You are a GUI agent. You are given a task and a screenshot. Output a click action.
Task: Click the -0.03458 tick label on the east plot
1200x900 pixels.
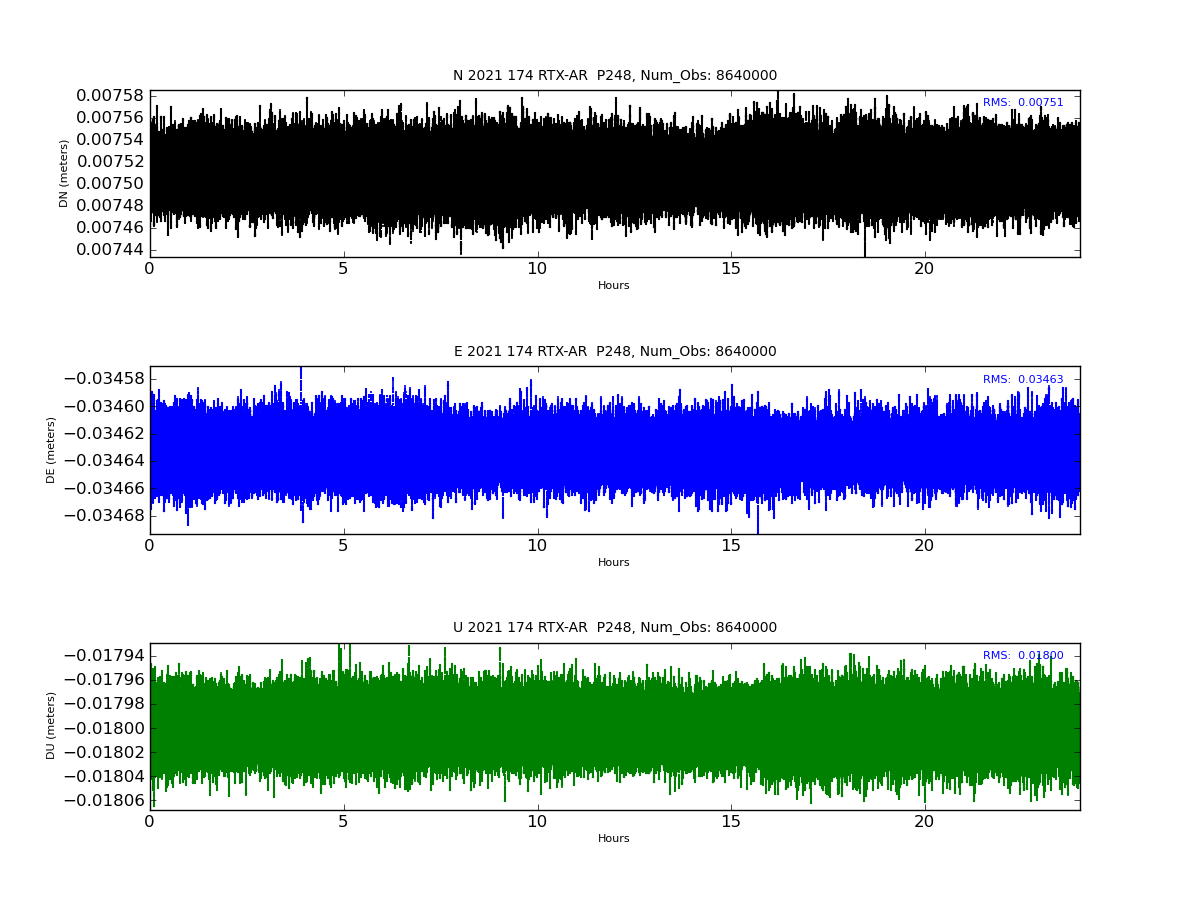(104, 379)
